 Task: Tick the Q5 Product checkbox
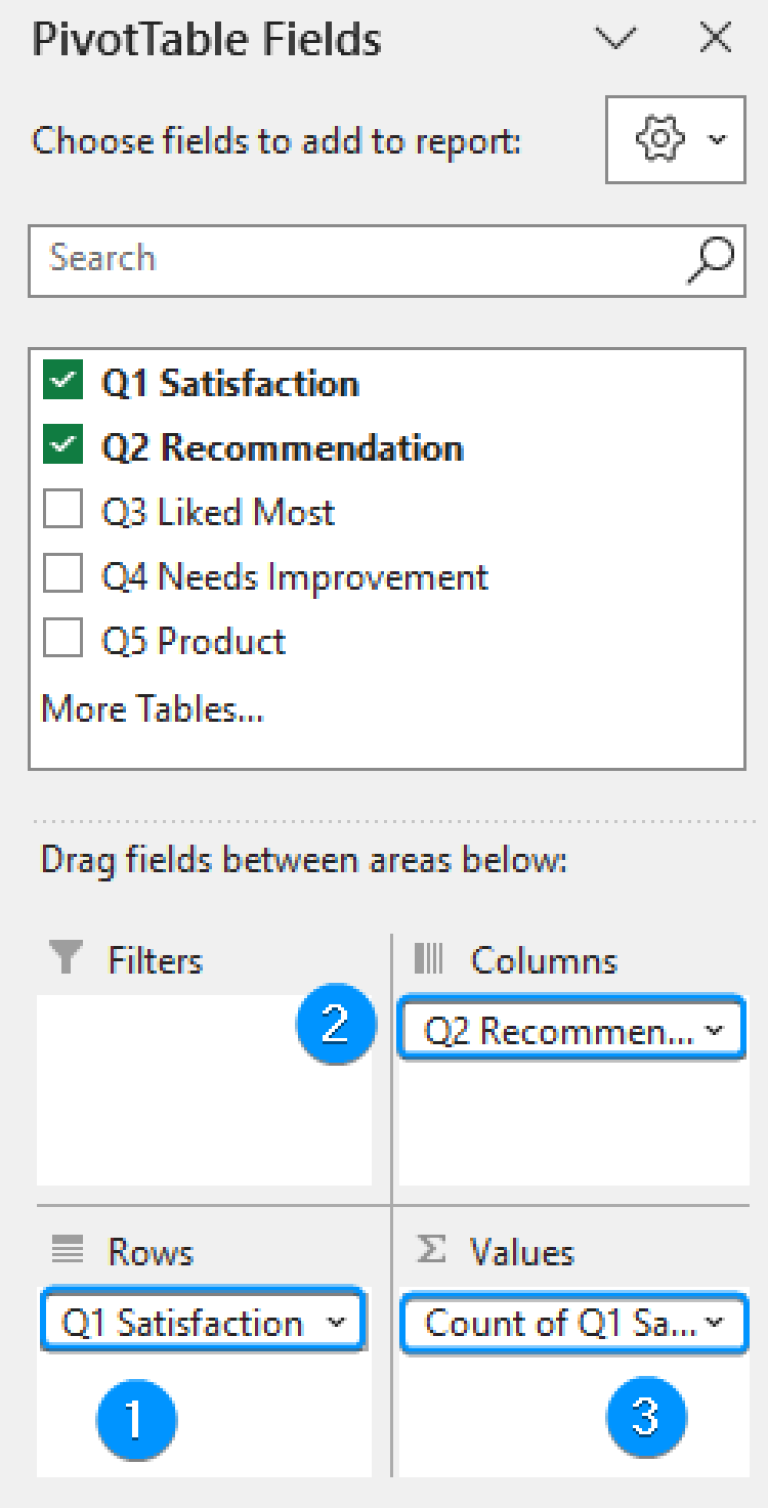tap(63, 640)
